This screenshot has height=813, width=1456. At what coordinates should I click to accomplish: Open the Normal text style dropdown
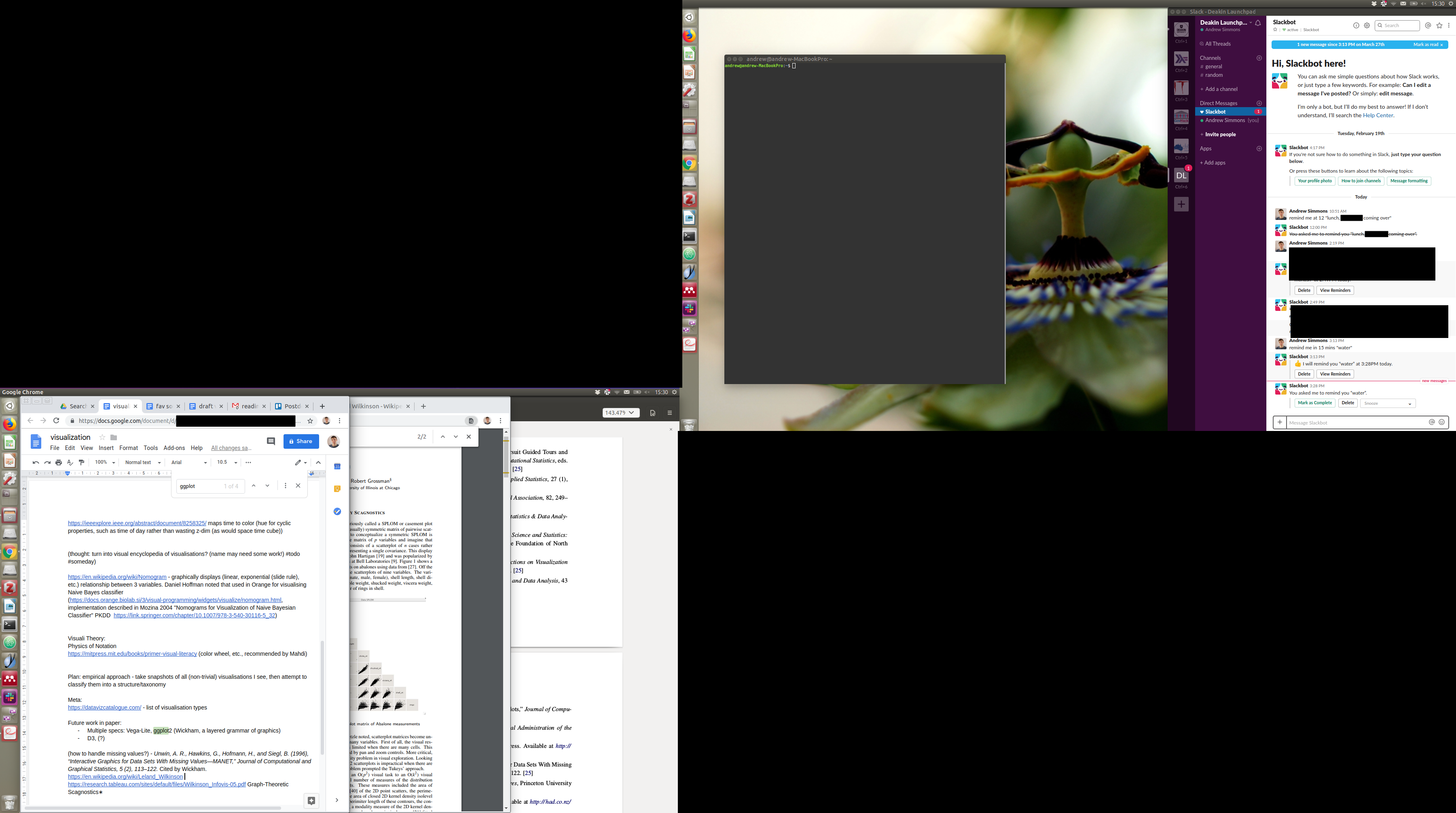(142, 462)
